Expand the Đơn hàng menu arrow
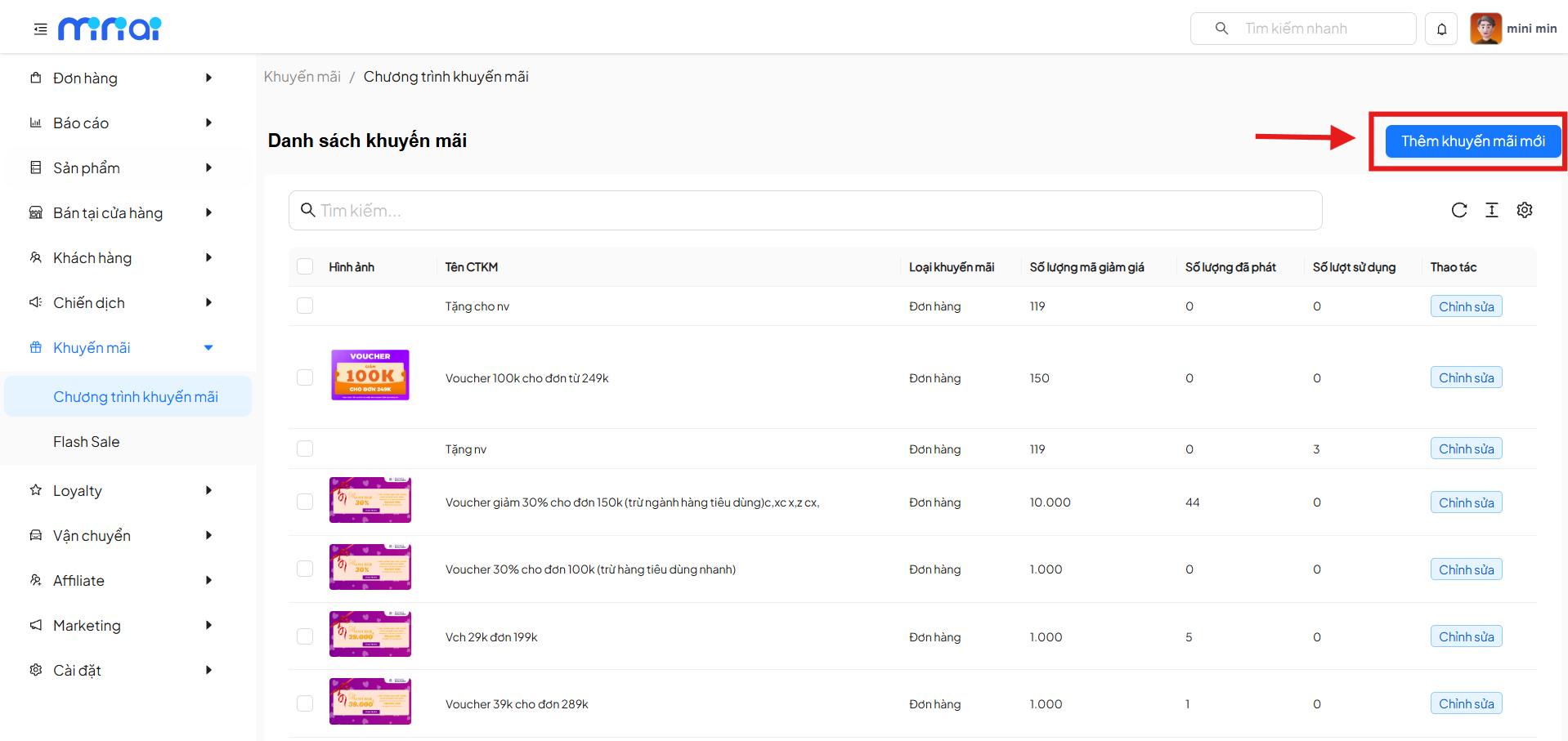Viewport: 1568px width, 741px height. [x=208, y=78]
